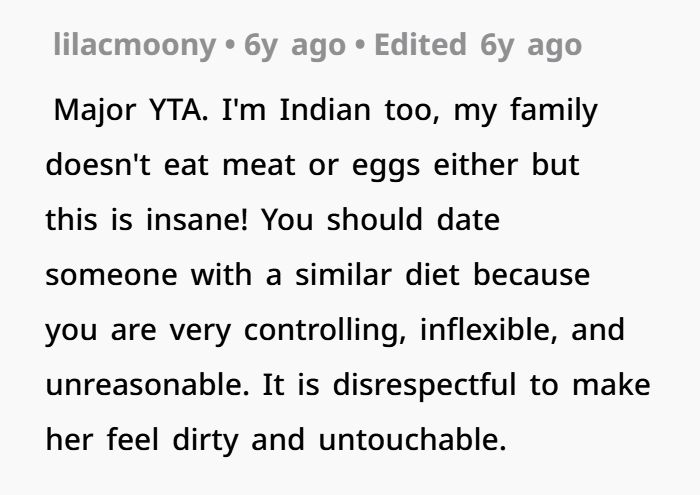Click the words "Major YTA"
The height and width of the screenshot is (495, 700).
(x=126, y=109)
